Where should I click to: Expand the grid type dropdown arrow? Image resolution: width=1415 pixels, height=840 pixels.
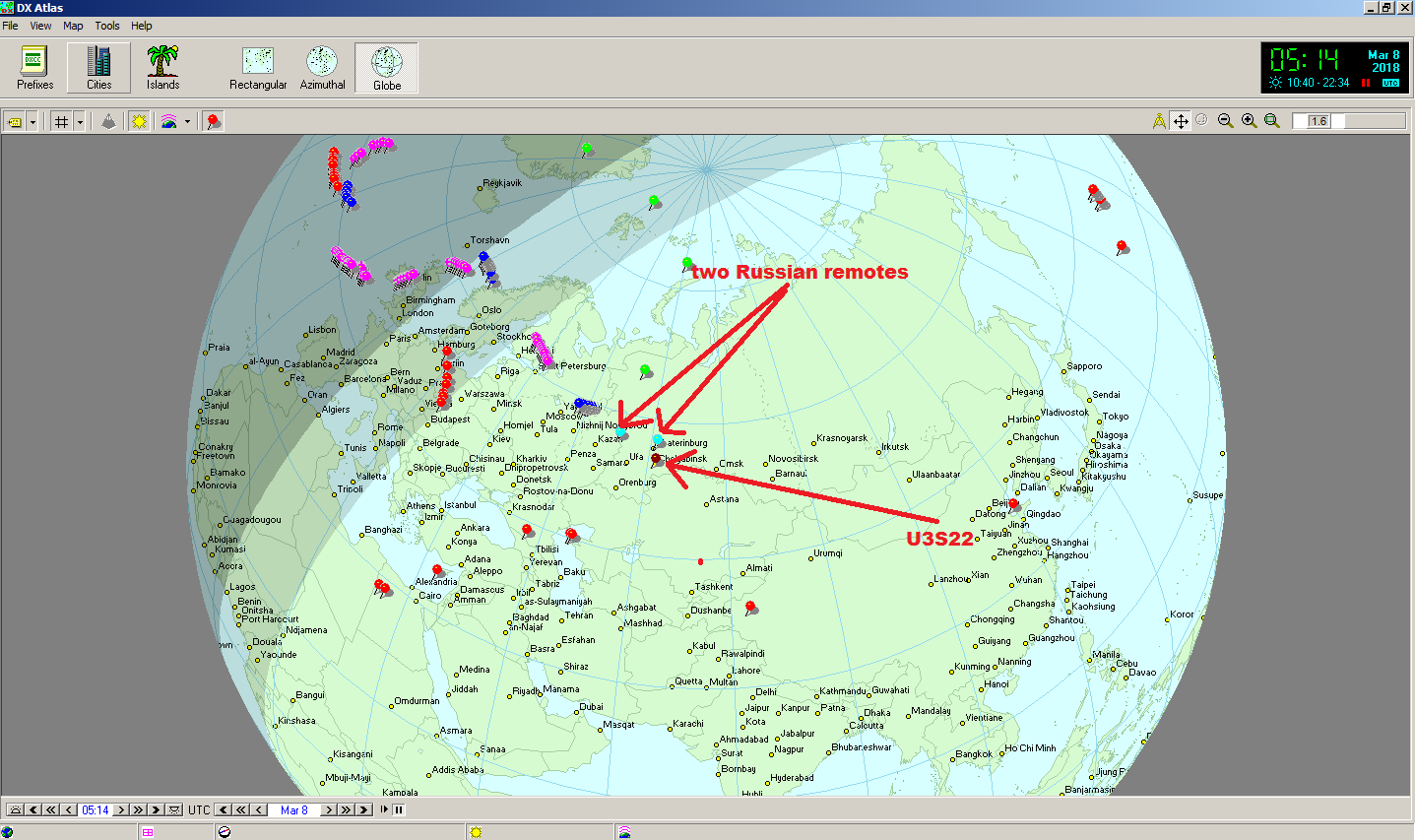(80, 121)
